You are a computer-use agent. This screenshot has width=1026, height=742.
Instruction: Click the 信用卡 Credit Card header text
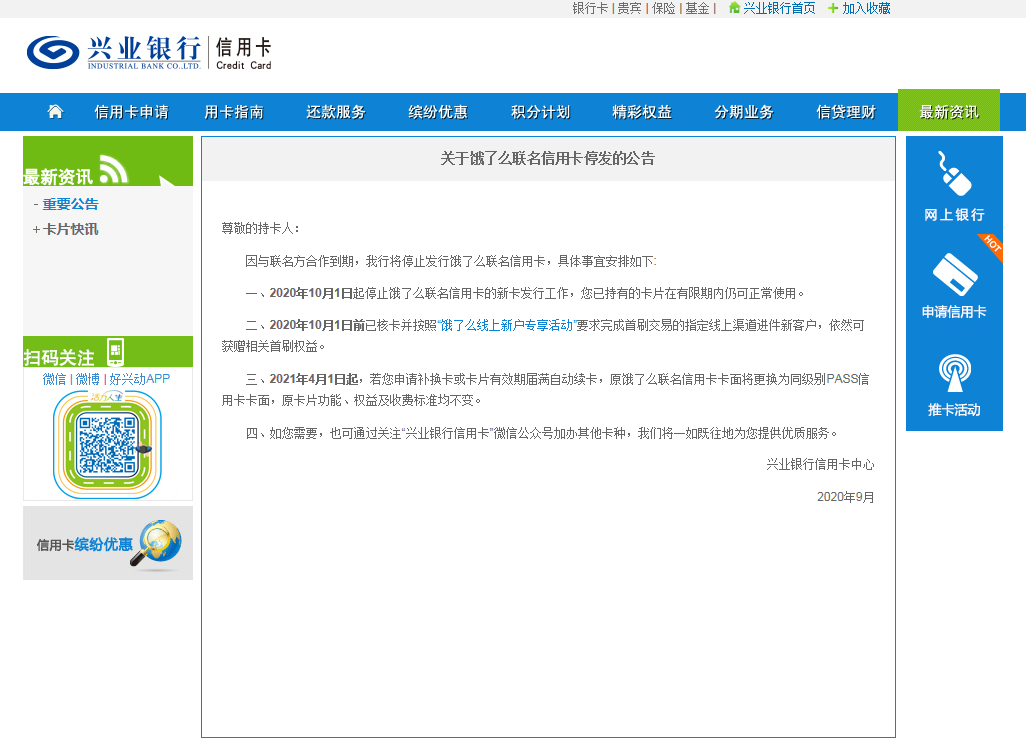pos(243,53)
